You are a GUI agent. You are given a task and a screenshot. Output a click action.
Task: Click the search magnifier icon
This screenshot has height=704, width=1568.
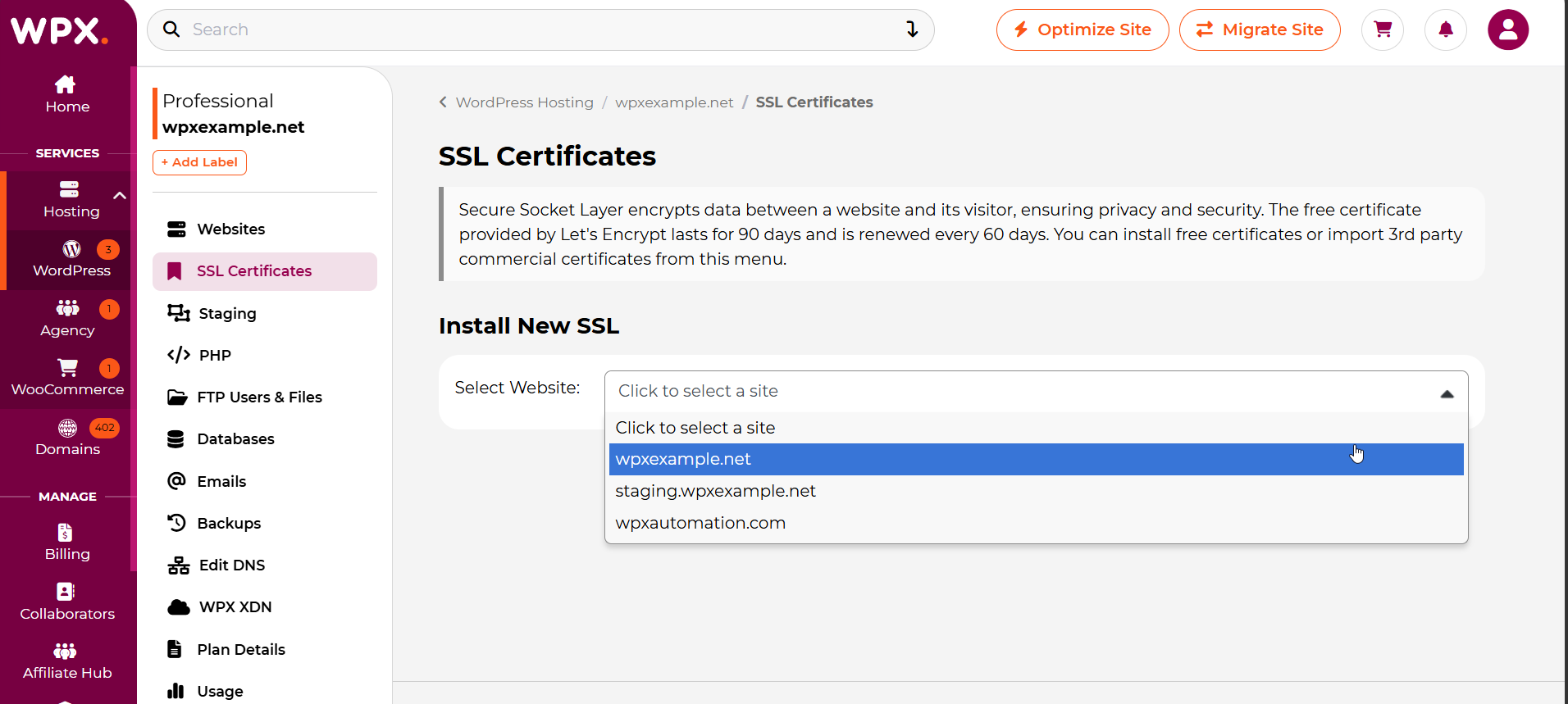tap(171, 30)
